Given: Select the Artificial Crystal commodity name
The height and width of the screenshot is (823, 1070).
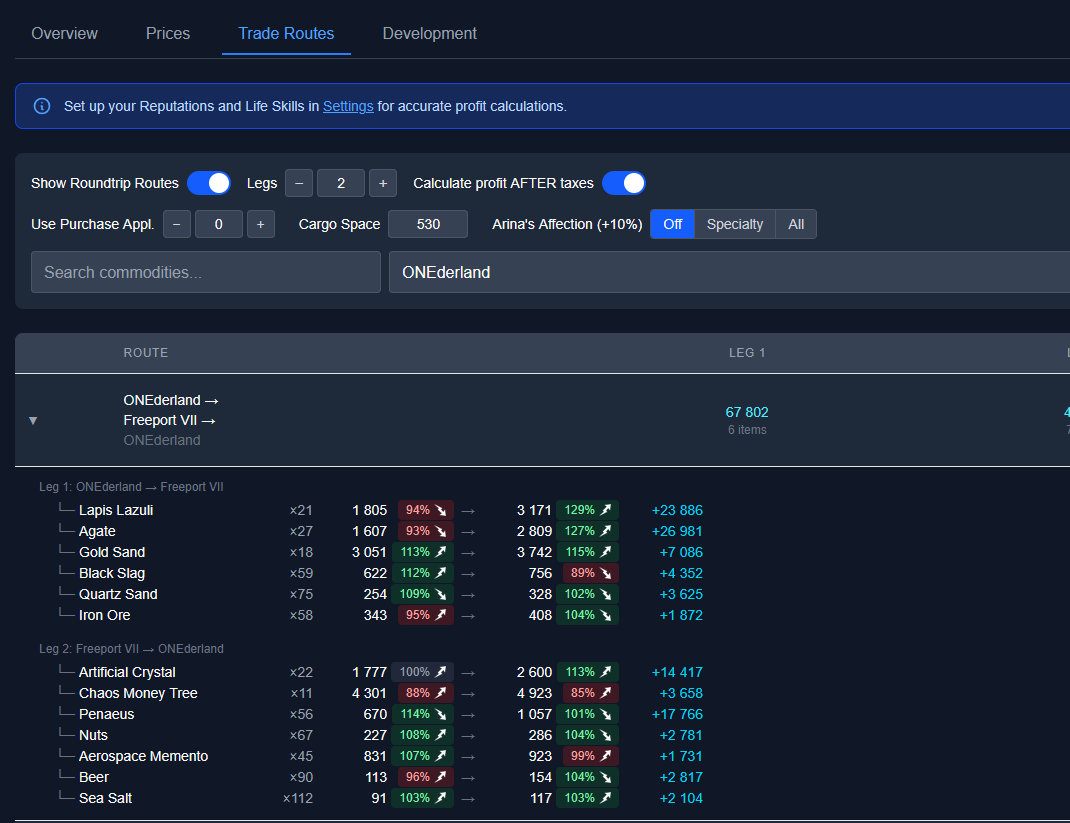Looking at the screenshot, I should [127, 672].
